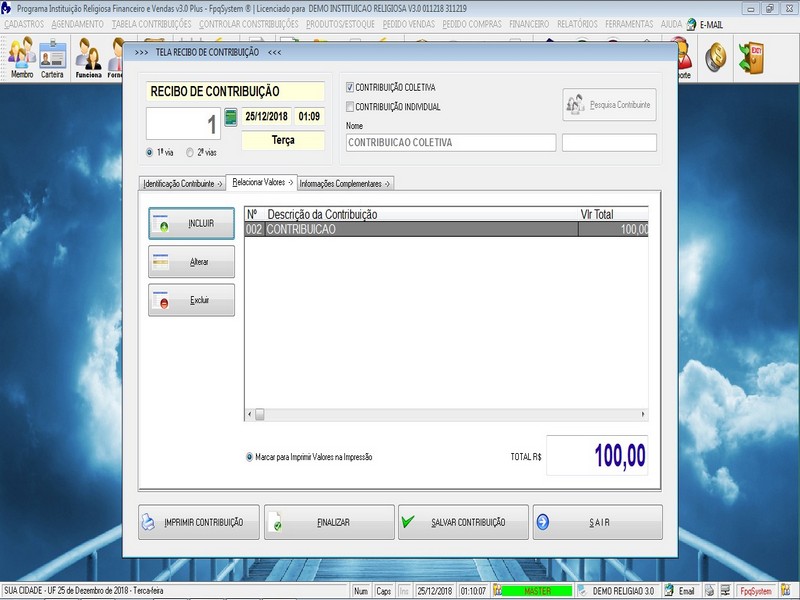Image resolution: width=800 pixels, height=600 pixels.
Task: Click the FINALIZAR button label
Action: click(333, 522)
